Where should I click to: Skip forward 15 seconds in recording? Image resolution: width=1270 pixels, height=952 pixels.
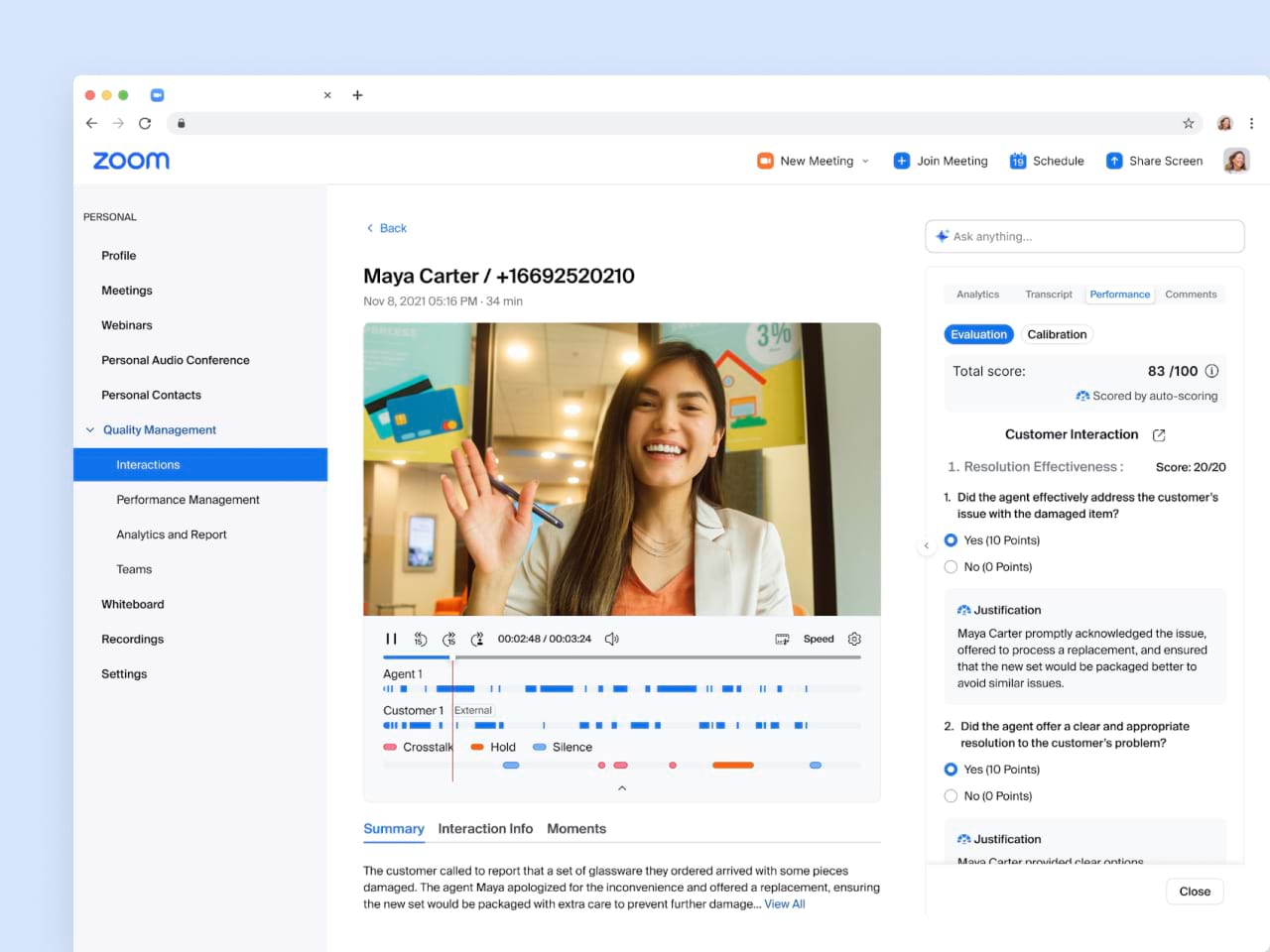coord(449,640)
